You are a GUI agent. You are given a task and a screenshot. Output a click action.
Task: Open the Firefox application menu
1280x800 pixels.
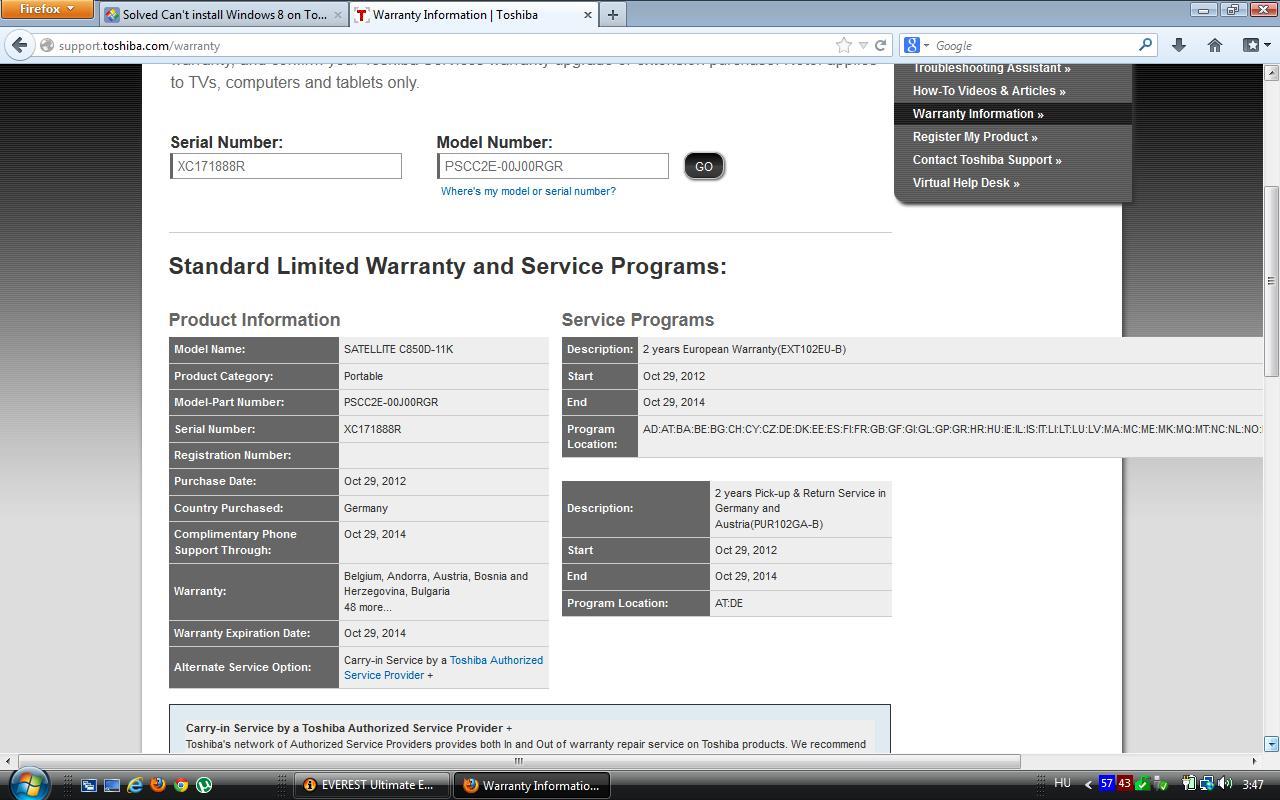[x=47, y=9]
